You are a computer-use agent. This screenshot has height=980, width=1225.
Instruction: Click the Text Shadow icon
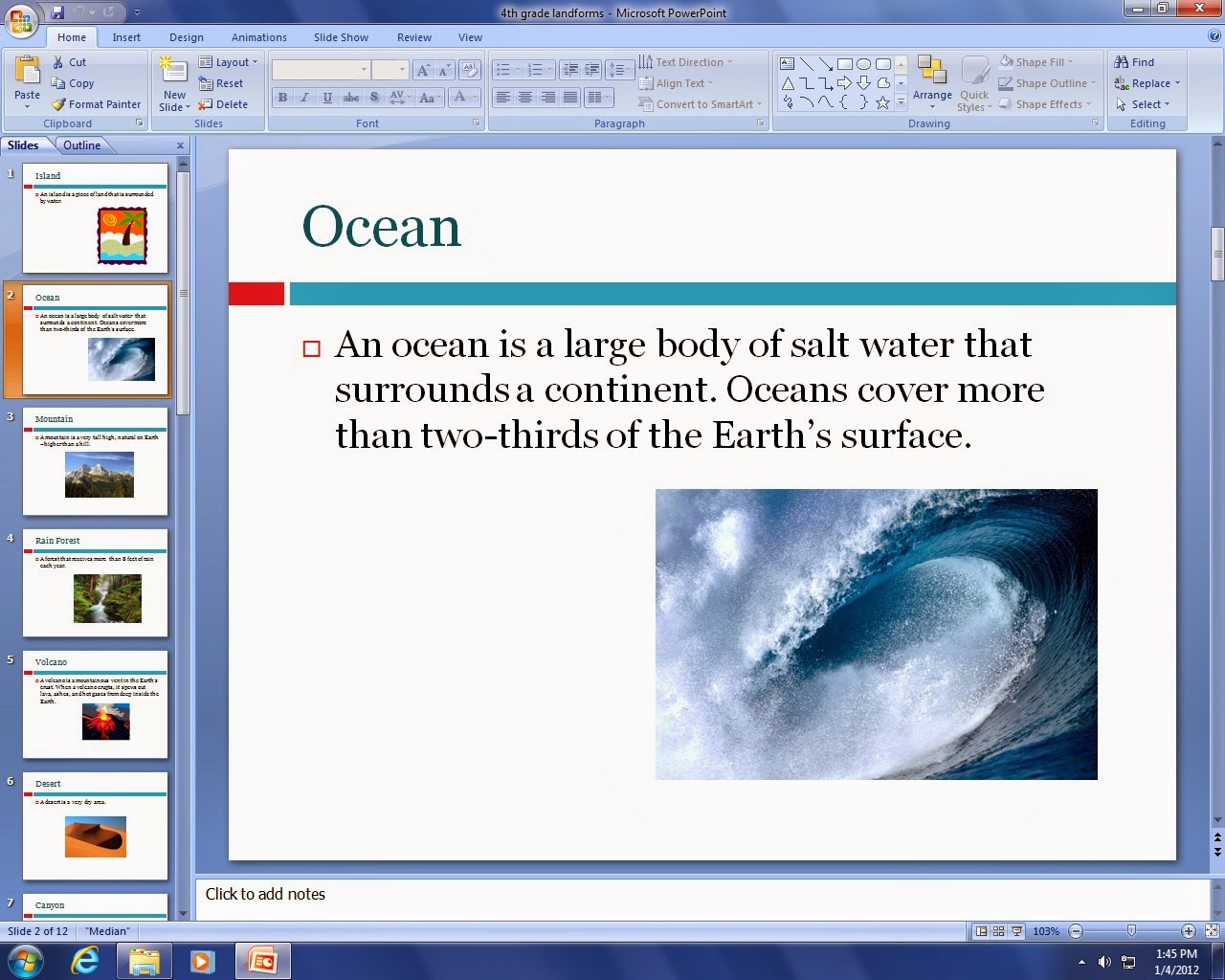374,97
